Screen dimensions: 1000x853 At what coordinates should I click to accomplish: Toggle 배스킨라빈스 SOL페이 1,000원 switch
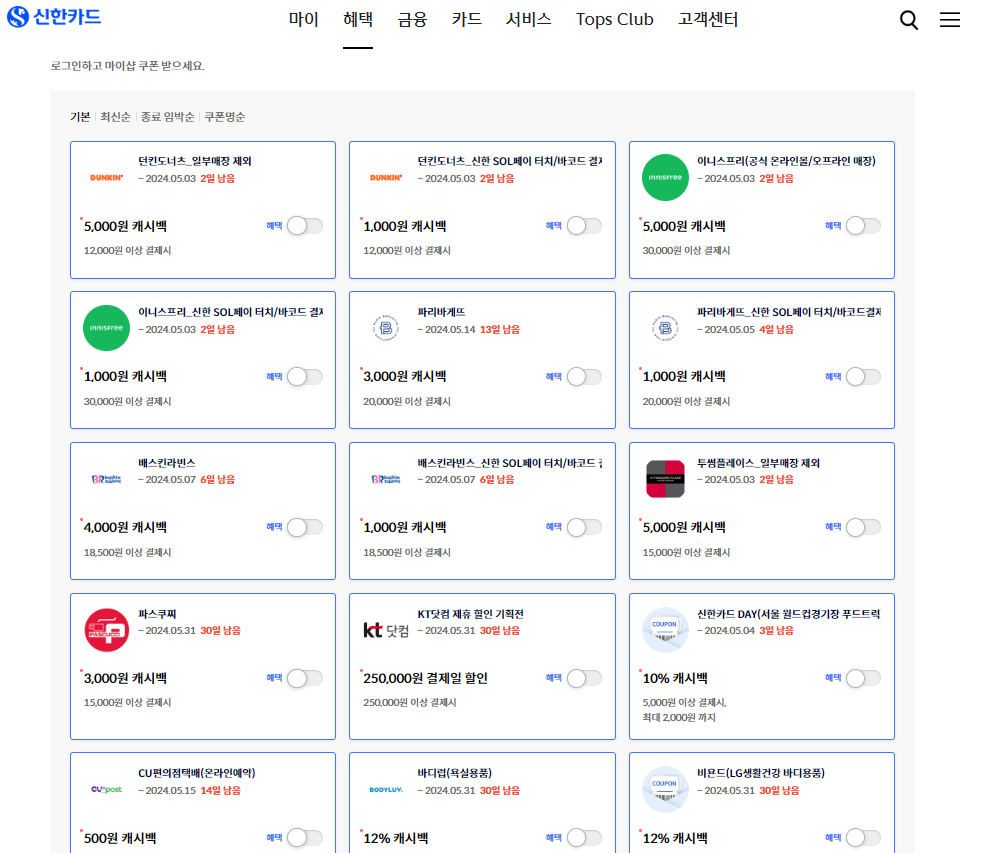pos(584,527)
